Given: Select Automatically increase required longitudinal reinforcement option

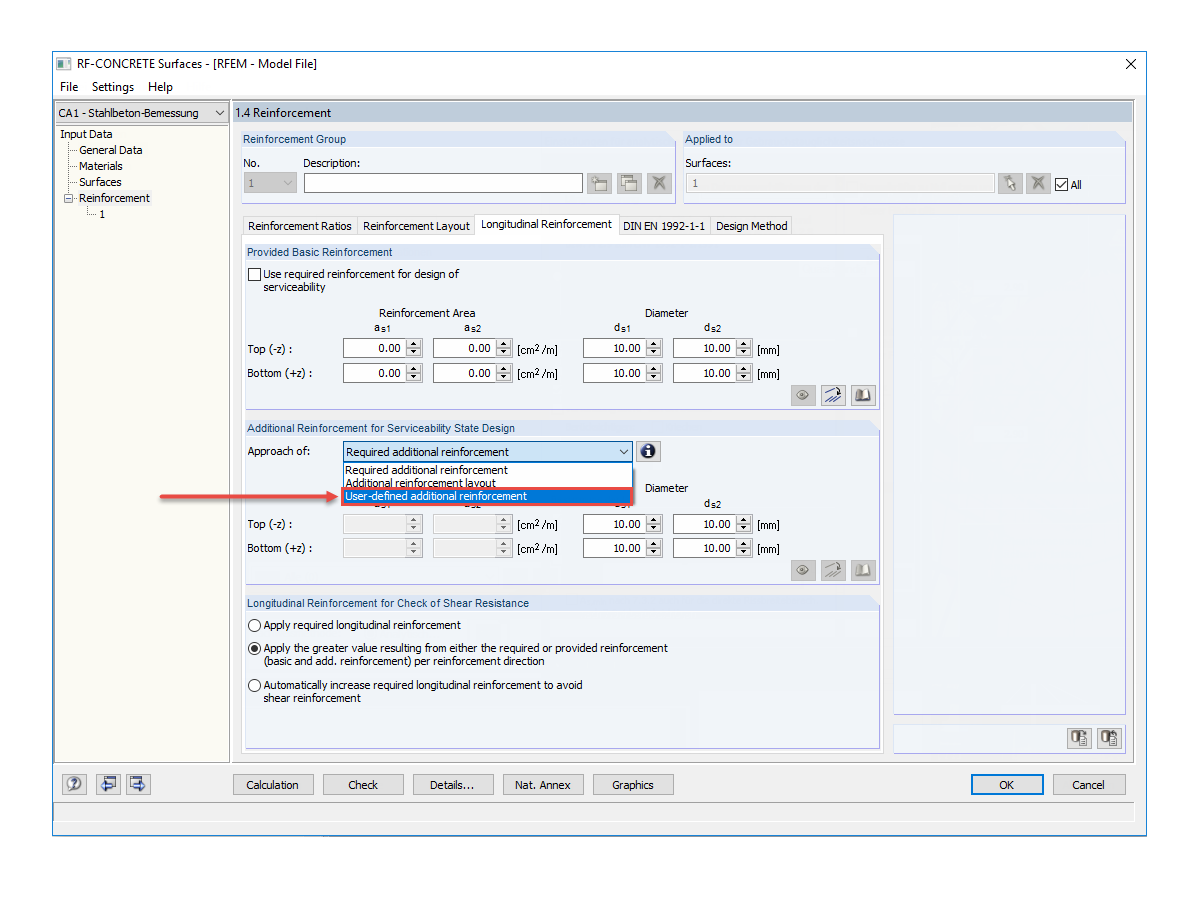Looking at the screenshot, I should (x=254, y=685).
